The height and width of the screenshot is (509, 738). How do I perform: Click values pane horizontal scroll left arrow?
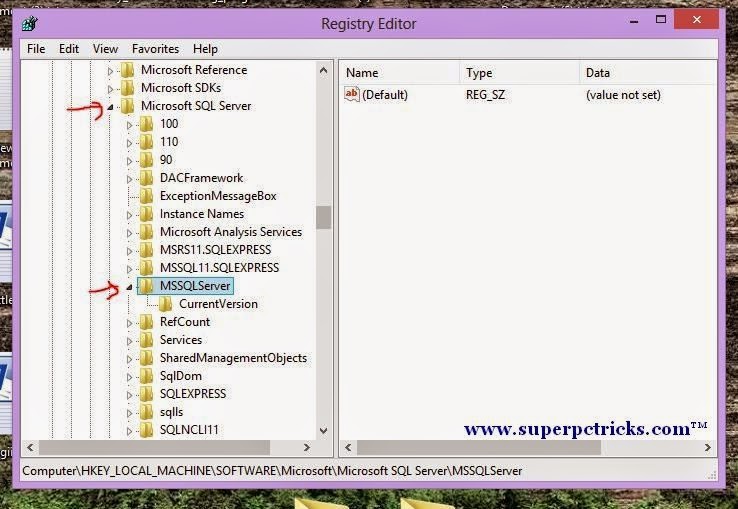[348, 447]
